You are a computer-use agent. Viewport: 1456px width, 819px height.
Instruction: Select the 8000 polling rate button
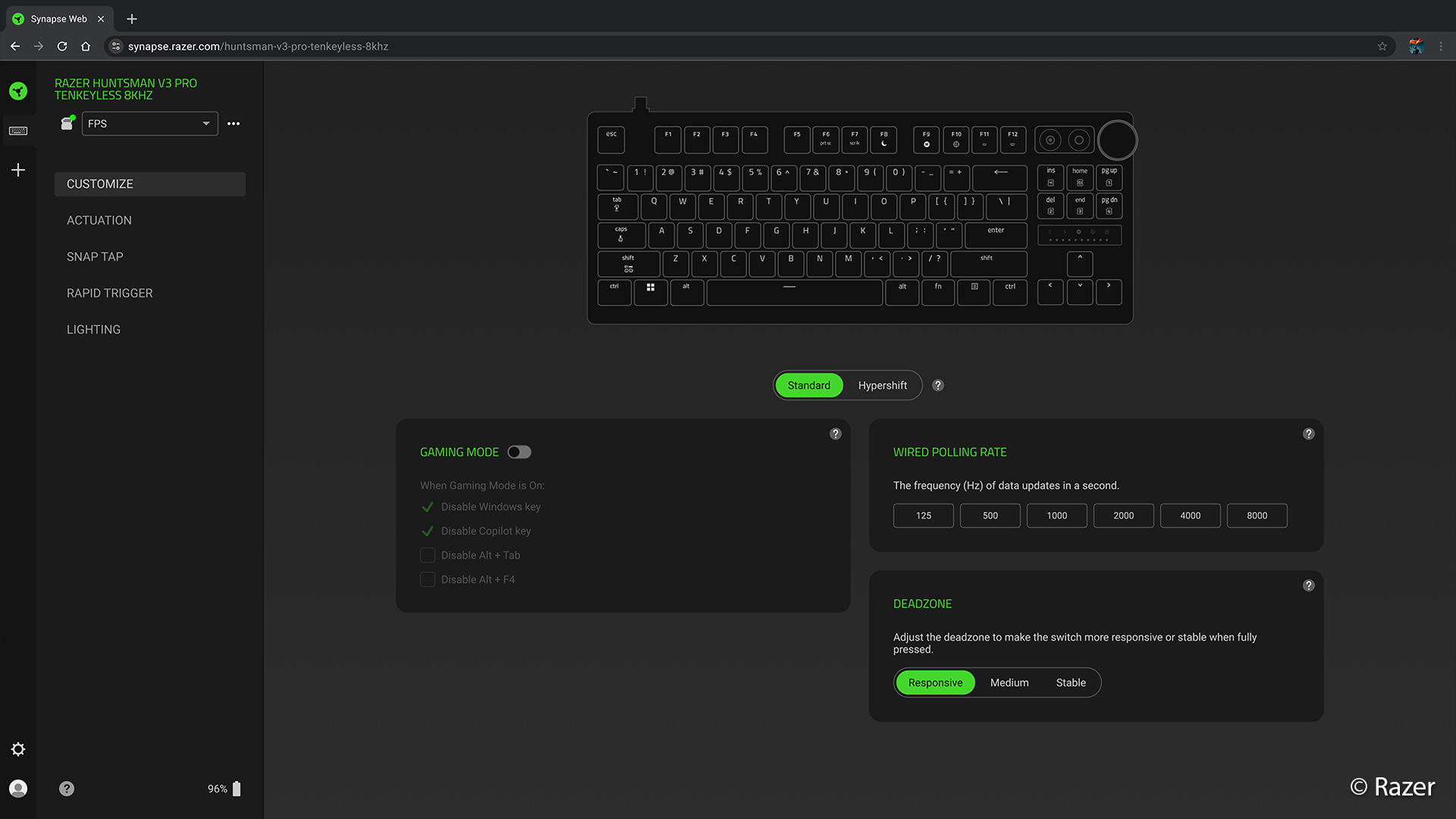point(1257,516)
